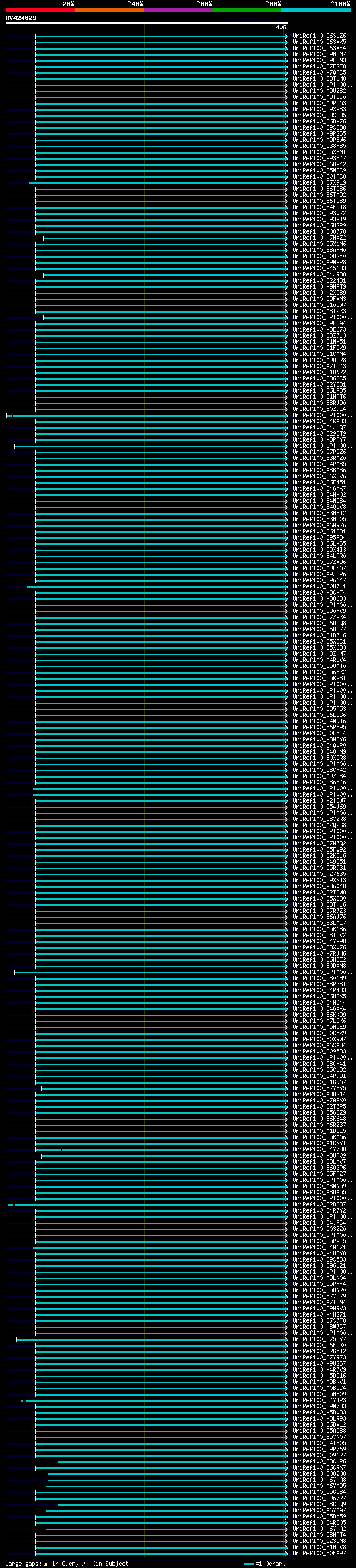Select the UniRef100_B1N5V8 label
356x1568 pixels.
[x=319, y=1547]
